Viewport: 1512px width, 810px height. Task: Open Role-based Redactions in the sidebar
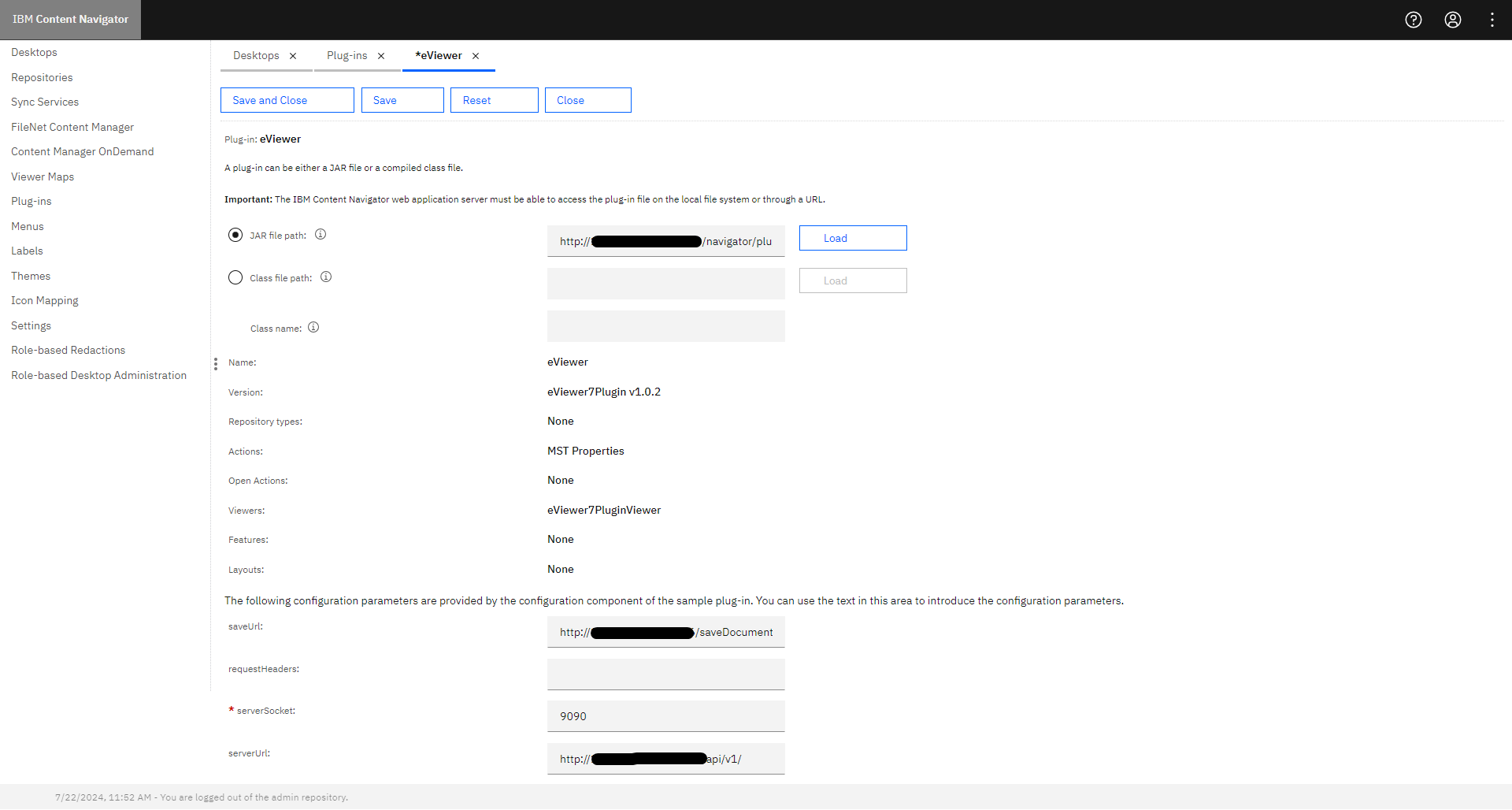(x=69, y=350)
